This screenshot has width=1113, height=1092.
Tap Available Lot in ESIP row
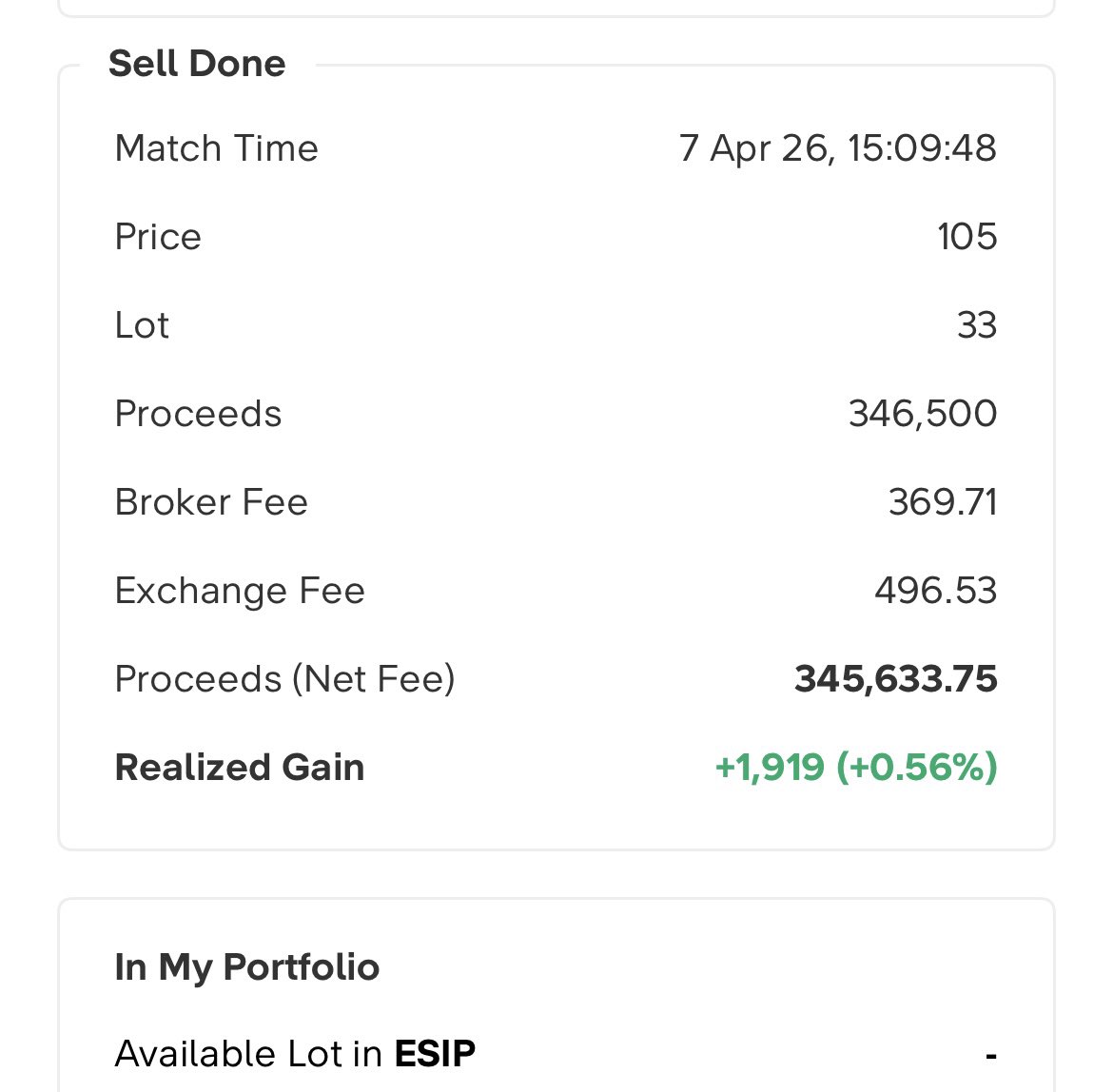coord(556,1054)
